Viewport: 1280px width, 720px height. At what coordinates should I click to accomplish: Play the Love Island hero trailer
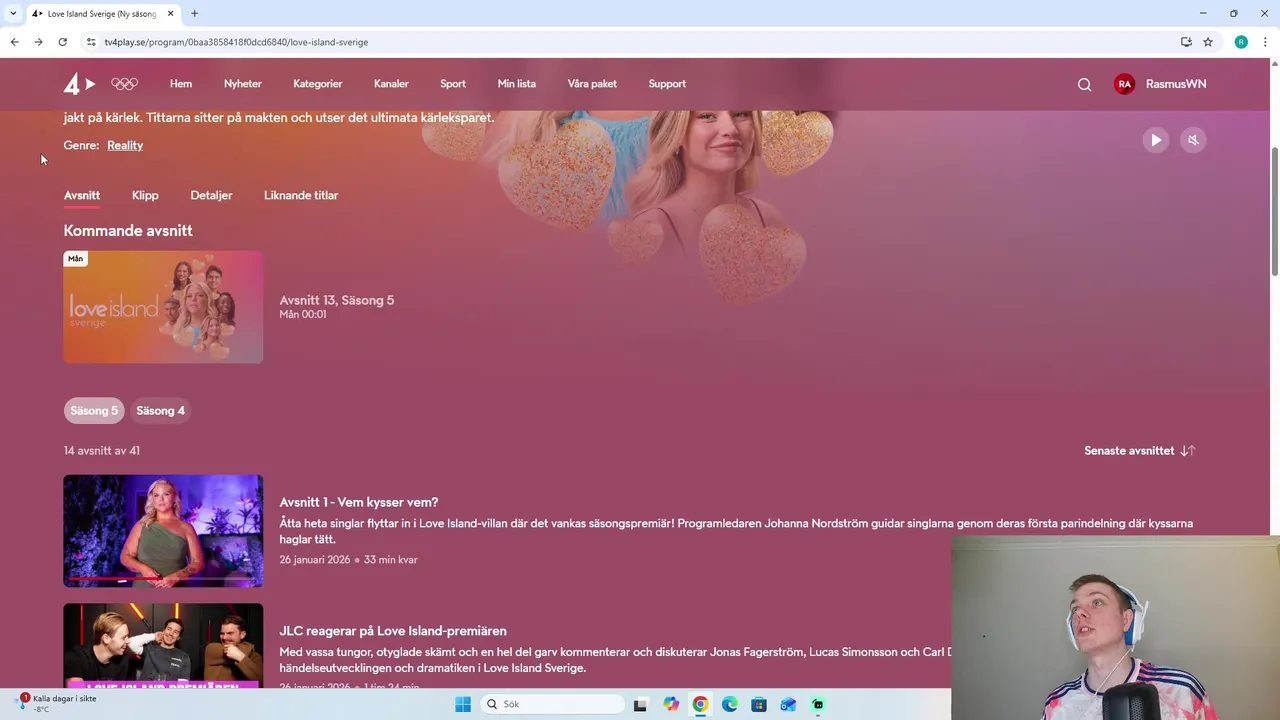click(1156, 140)
